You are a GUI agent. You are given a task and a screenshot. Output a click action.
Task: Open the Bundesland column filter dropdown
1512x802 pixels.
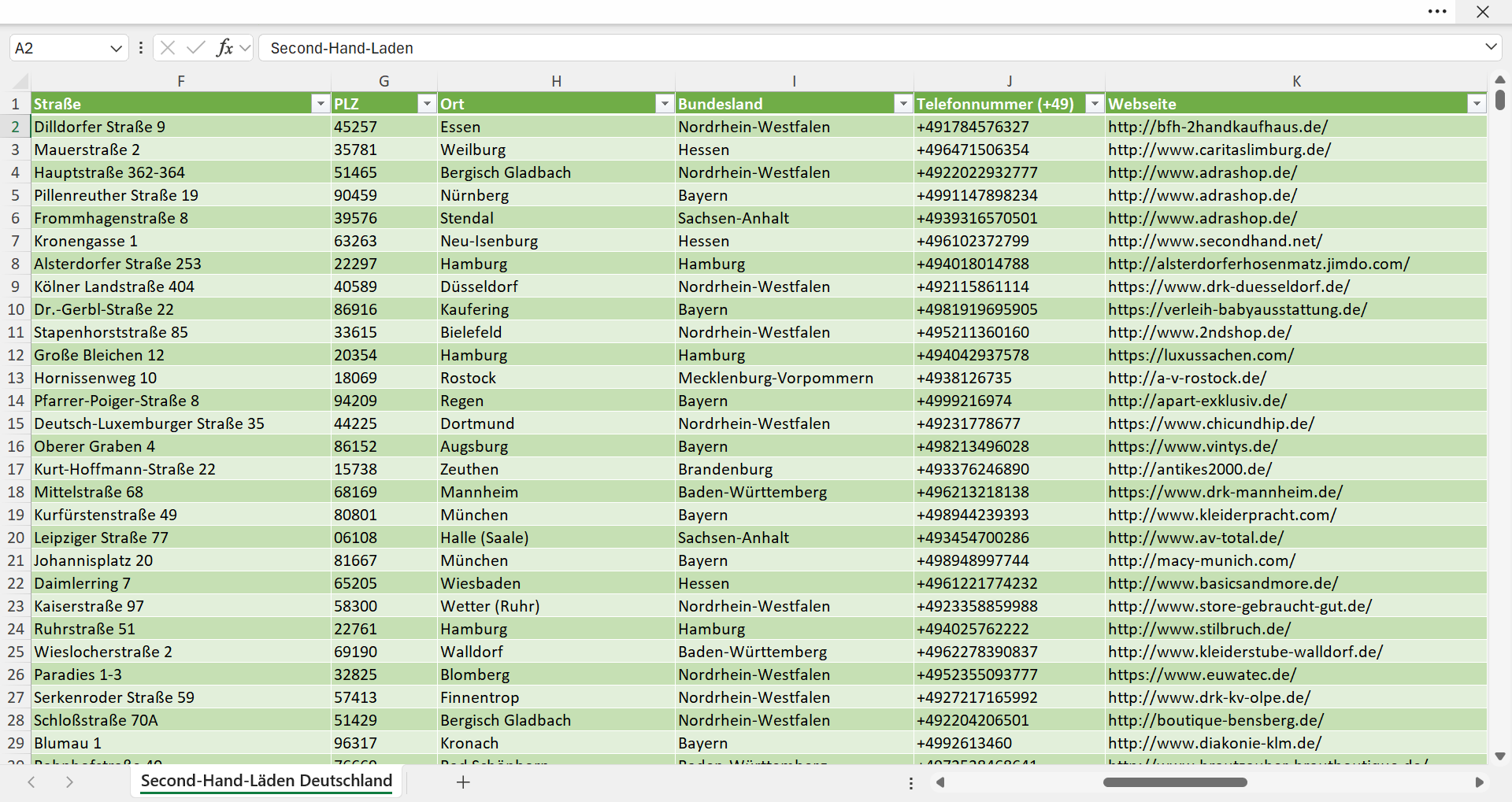click(x=903, y=104)
